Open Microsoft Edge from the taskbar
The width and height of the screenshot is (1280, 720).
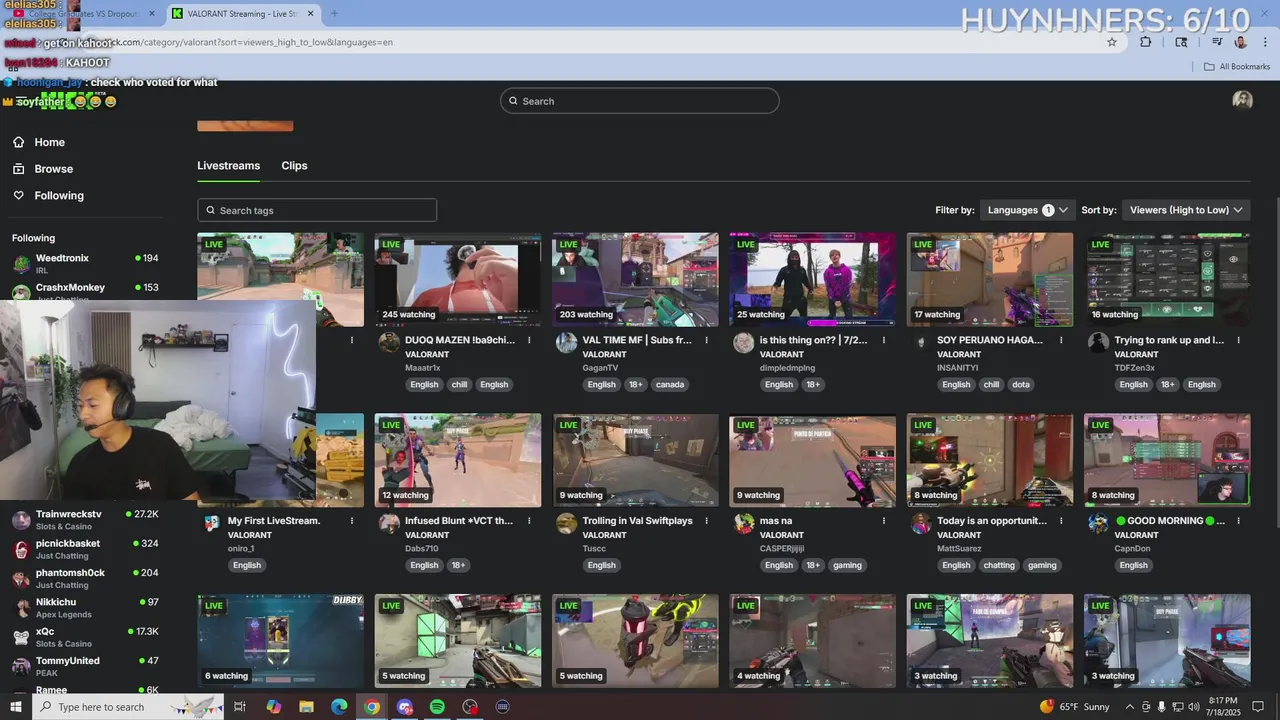pos(339,707)
